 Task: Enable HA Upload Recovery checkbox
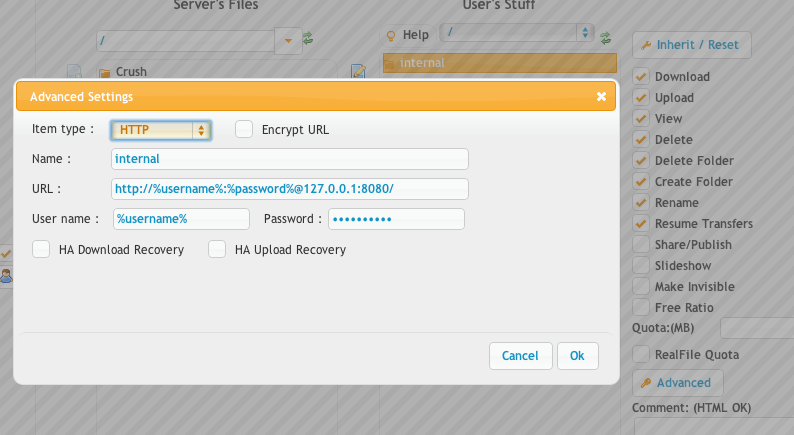(x=217, y=249)
